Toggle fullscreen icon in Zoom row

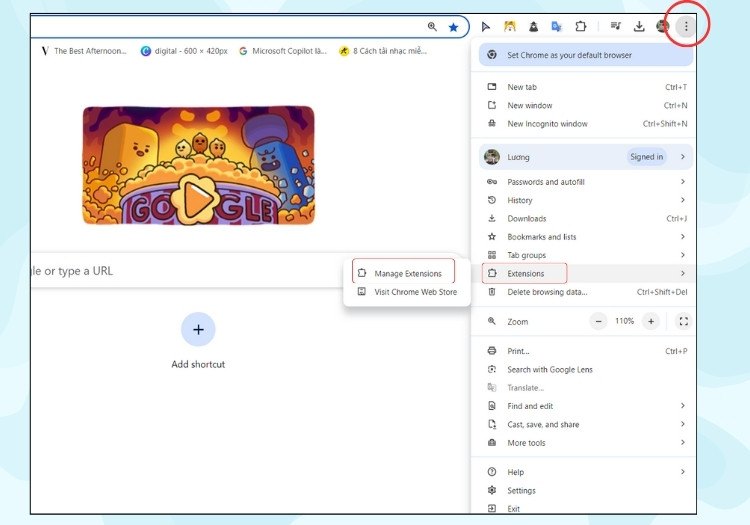pyautogui.click(x=684, y=321)
